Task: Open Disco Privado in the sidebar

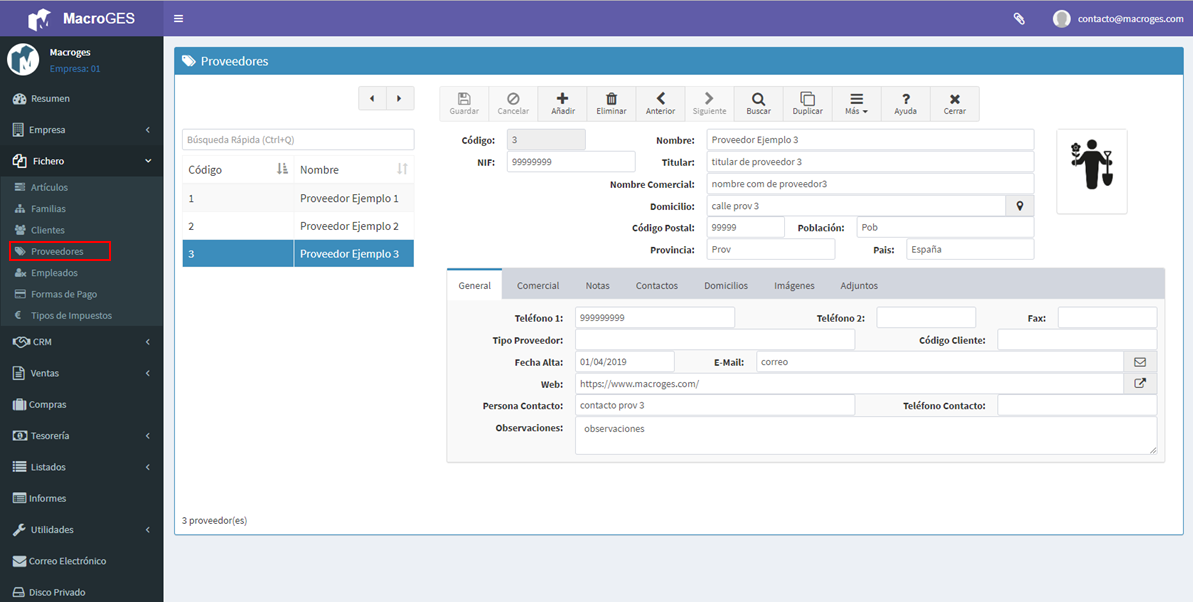Action: tap(81, 591)
